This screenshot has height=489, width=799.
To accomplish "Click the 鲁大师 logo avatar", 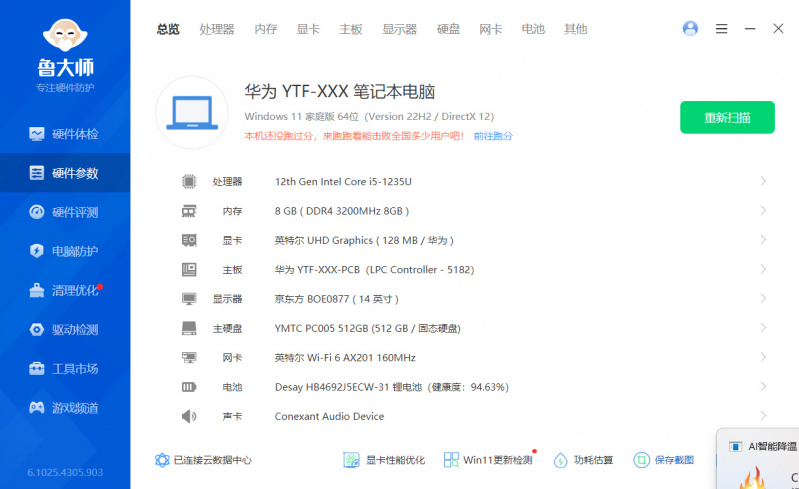I will (65, 36).
